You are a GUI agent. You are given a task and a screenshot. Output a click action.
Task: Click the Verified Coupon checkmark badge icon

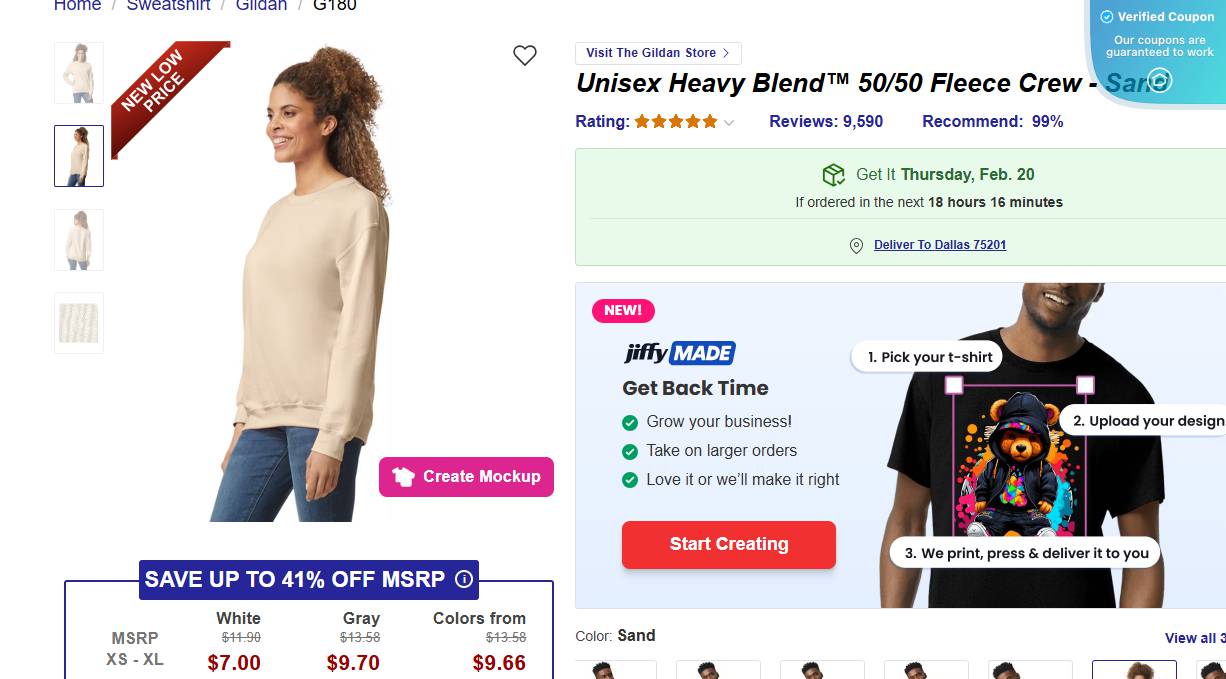click(1107, 17)
